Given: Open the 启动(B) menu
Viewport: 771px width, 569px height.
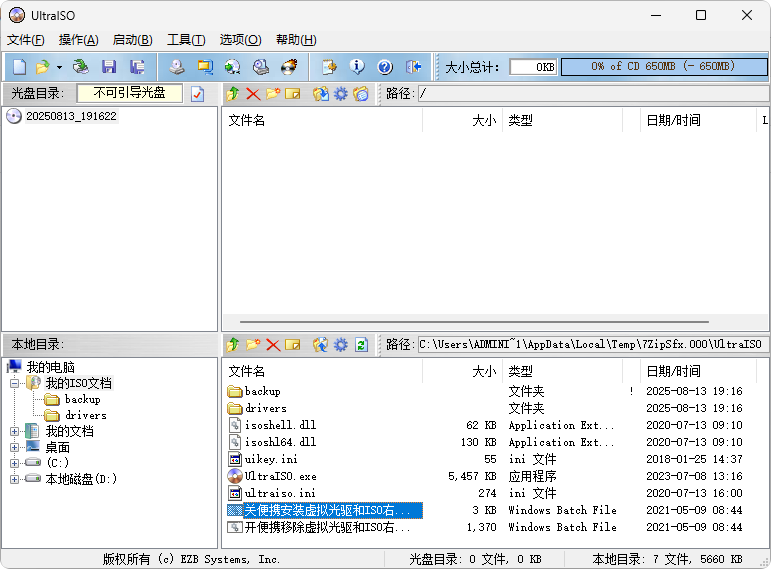Looking at the screenshot, I should 132,40.
